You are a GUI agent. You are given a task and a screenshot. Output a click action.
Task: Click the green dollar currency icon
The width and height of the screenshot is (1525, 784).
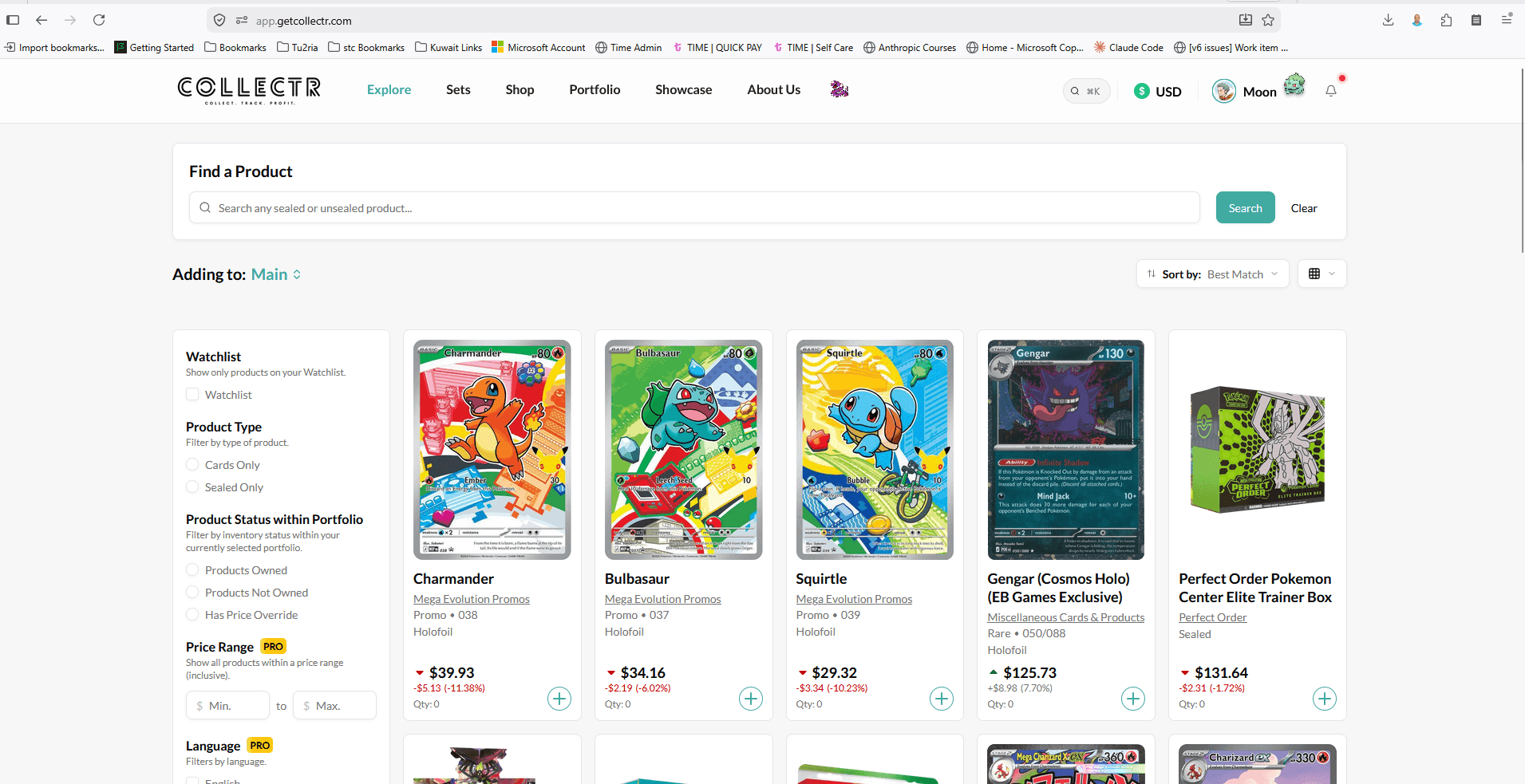(1142, 92)
